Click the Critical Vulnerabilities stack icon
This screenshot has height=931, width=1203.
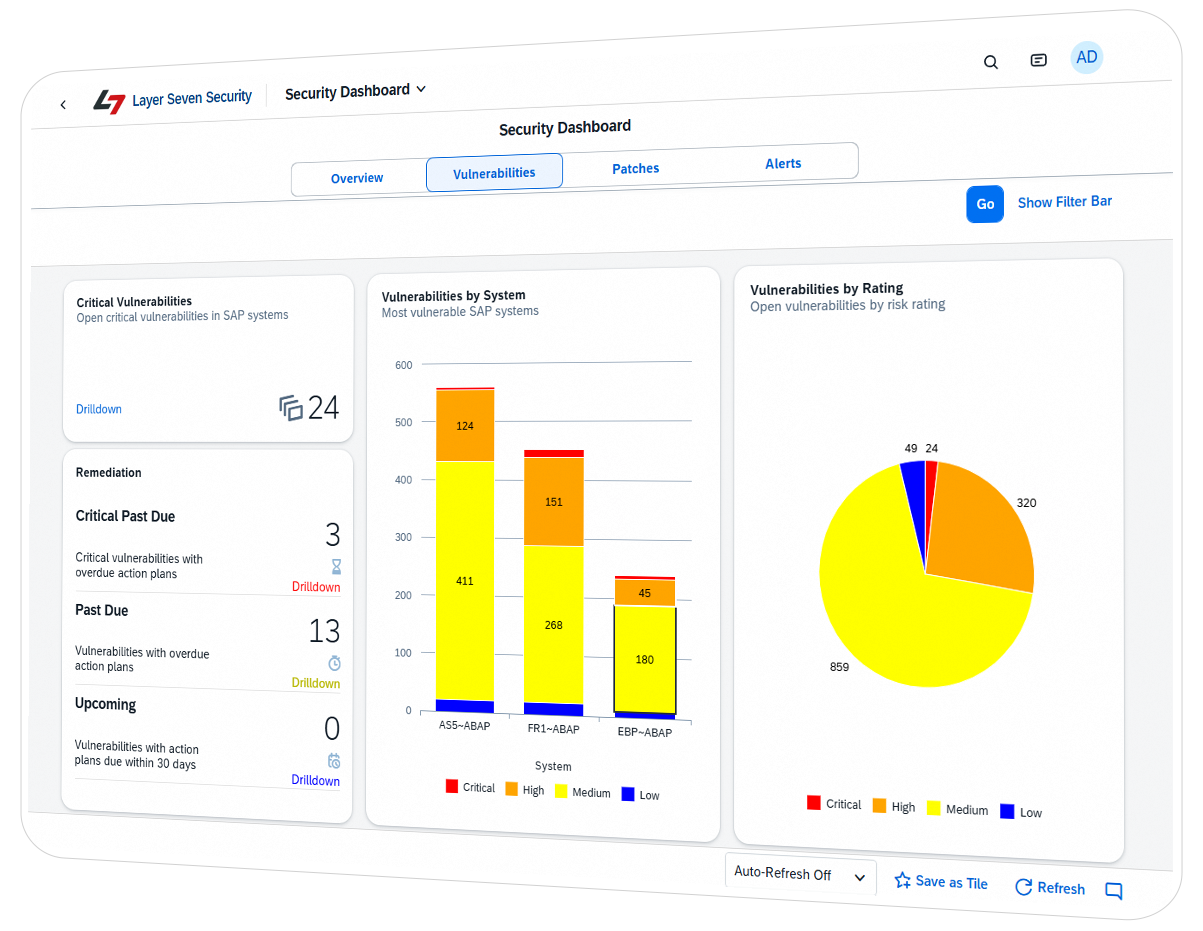tap(291, 407)
